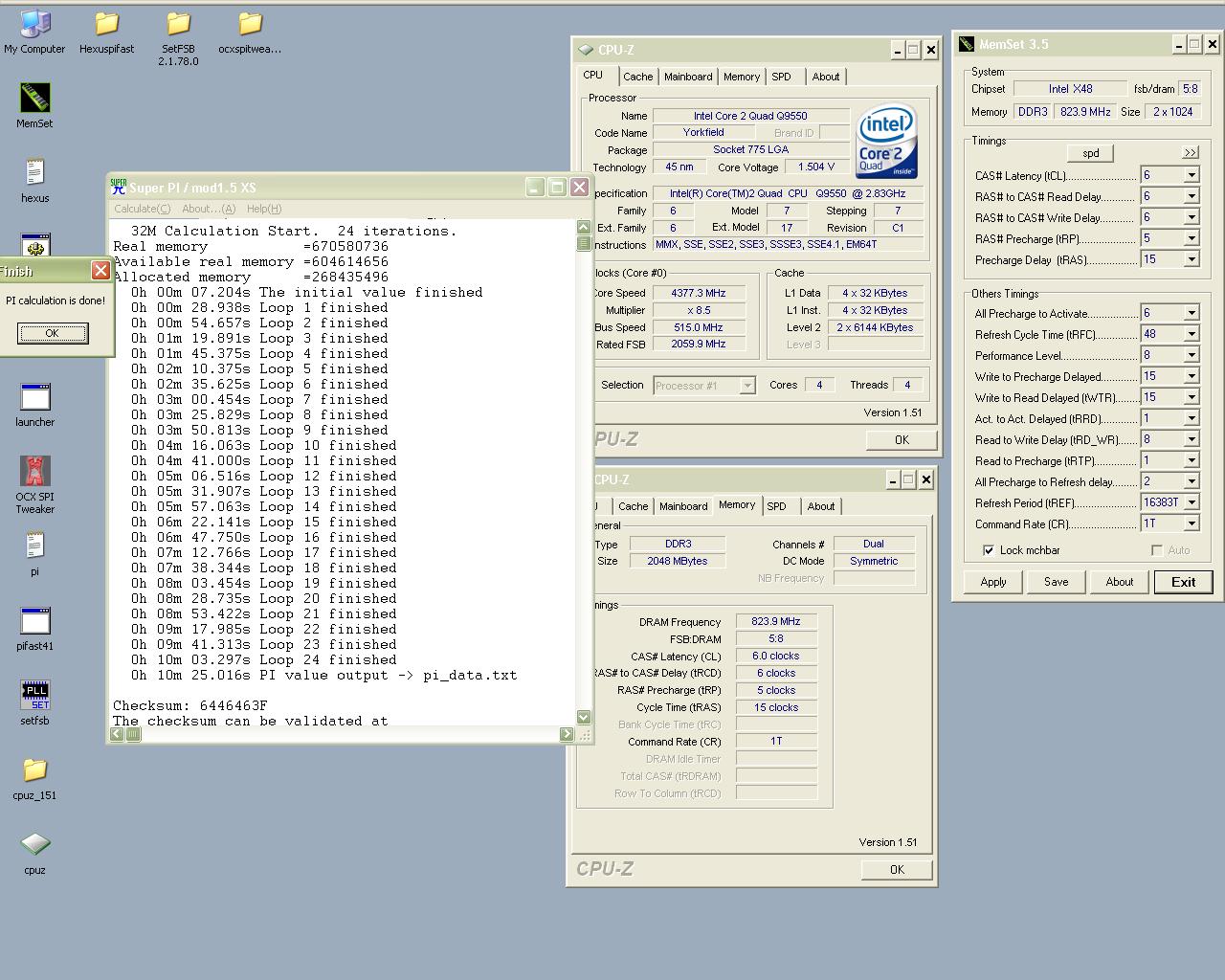Click the Checksum: 6446463F line
This screenshot has height=980, width=1225.
tap(190, 705)
